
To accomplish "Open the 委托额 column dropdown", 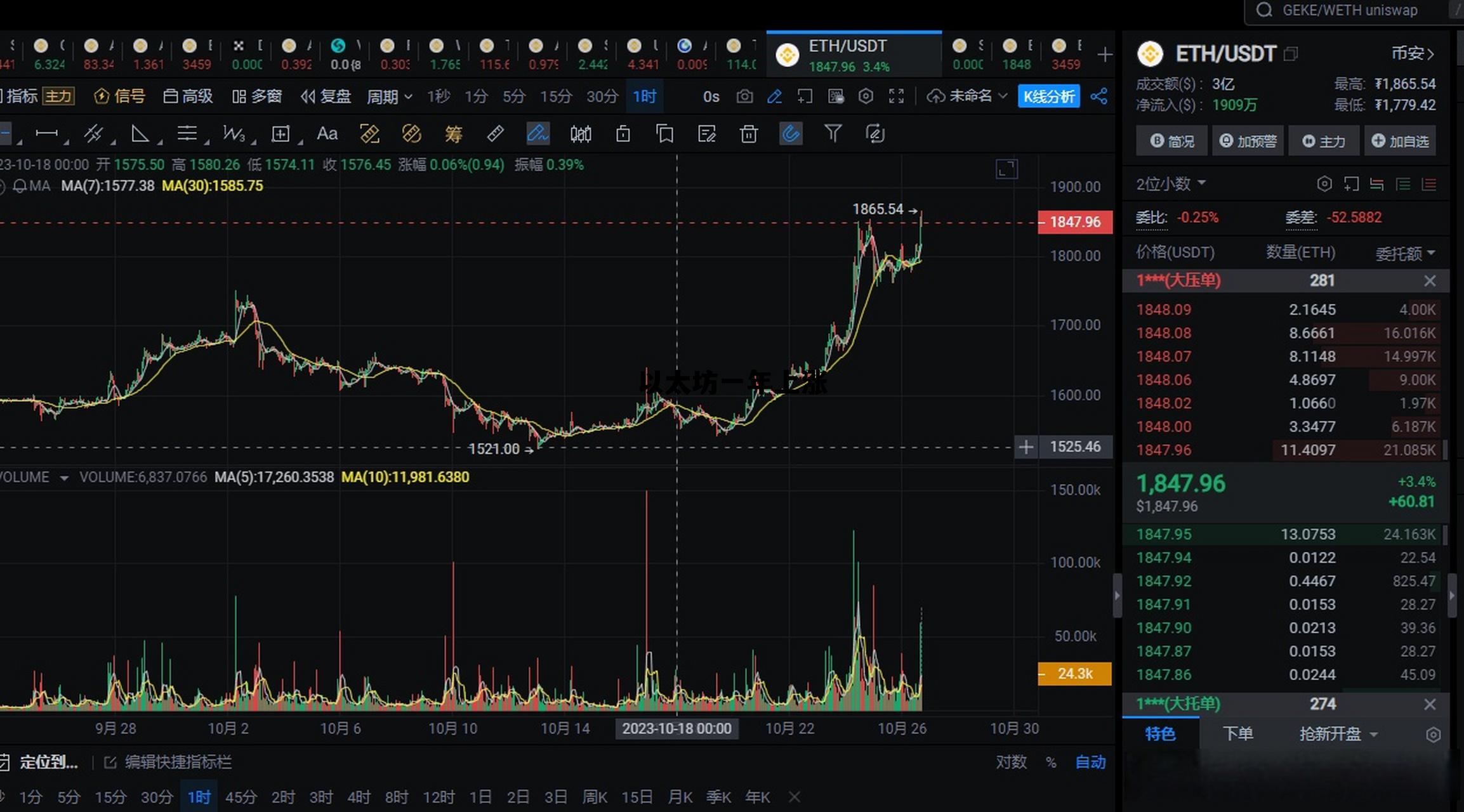I will (x=1404, y=254).
